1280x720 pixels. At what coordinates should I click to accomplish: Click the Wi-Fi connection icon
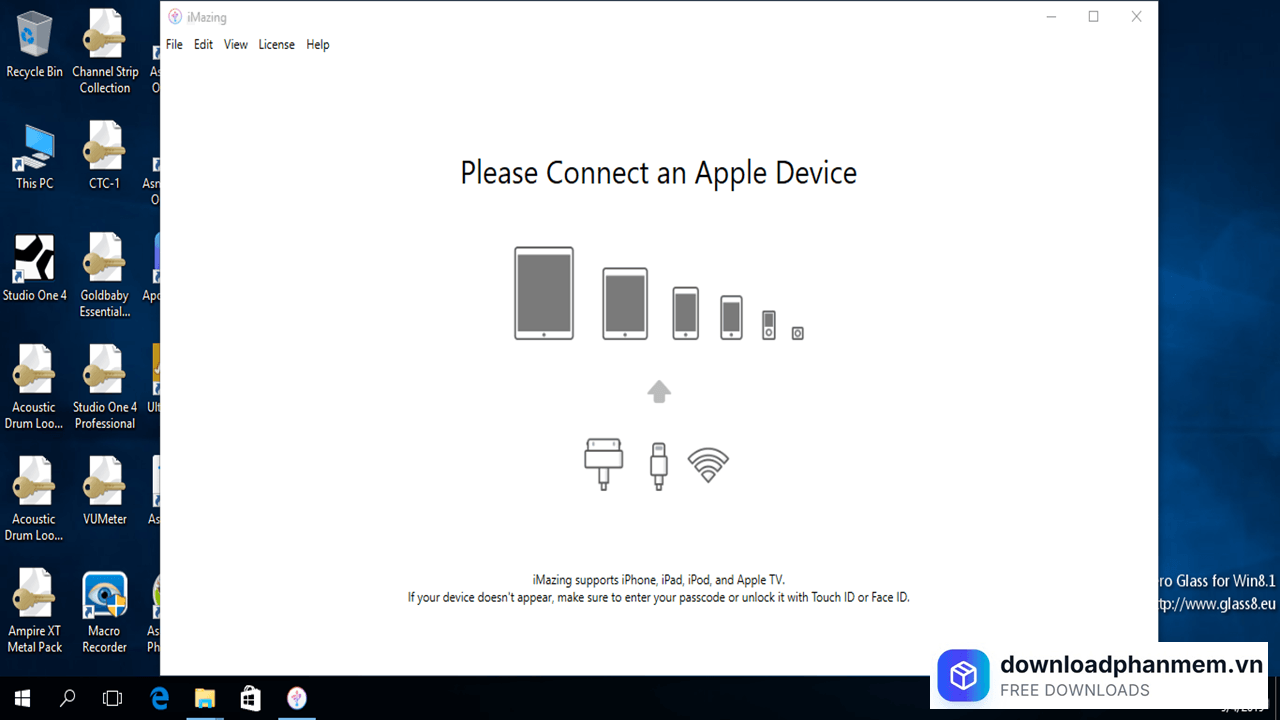click(708, 465)
